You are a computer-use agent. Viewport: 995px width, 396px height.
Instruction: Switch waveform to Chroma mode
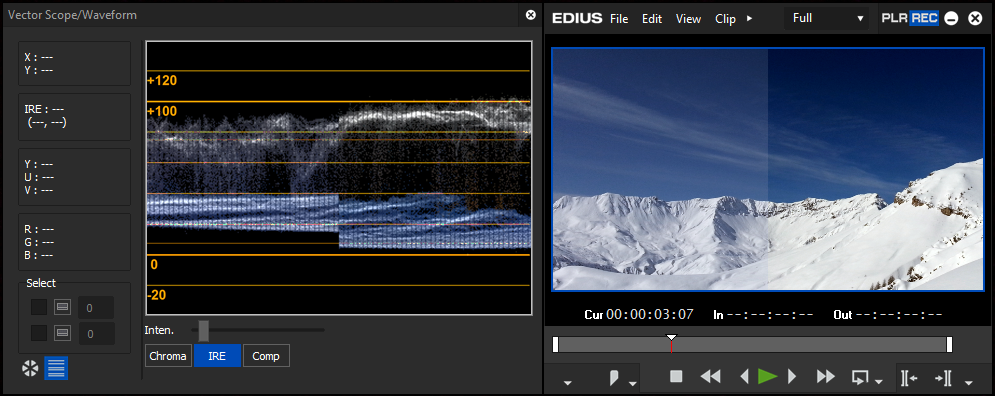click(x=168, y=356)
